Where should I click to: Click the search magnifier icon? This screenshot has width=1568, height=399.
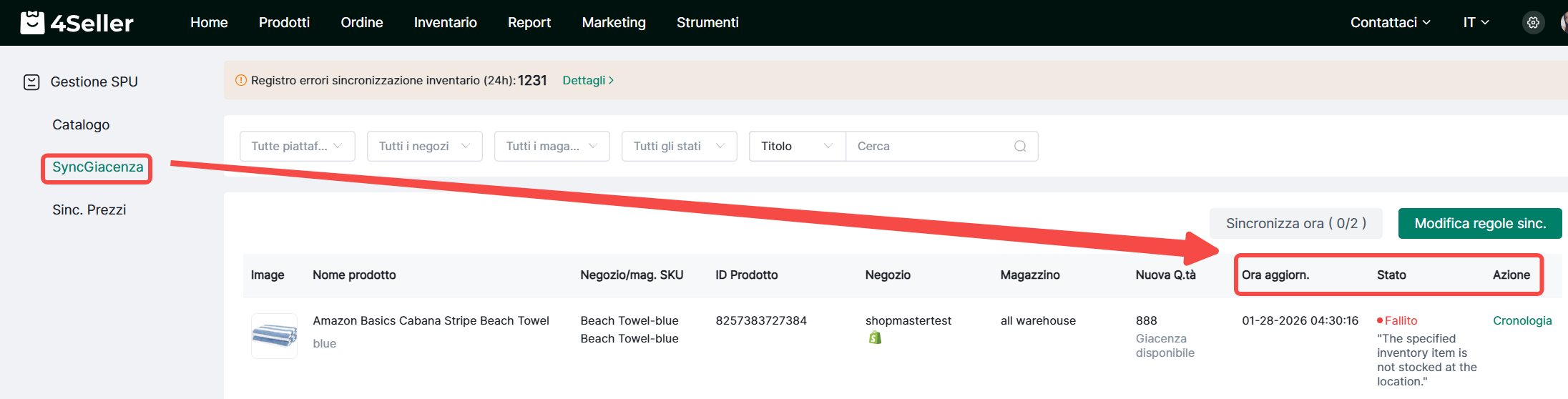click(1020, 147)
